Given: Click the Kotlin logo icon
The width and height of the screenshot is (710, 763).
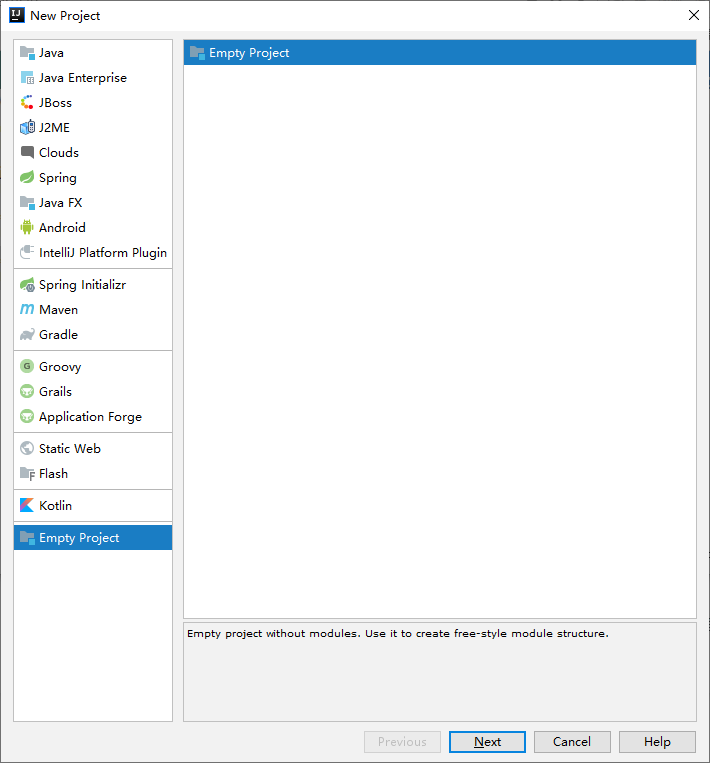Looking at the screenshot, I should [27, 506].
